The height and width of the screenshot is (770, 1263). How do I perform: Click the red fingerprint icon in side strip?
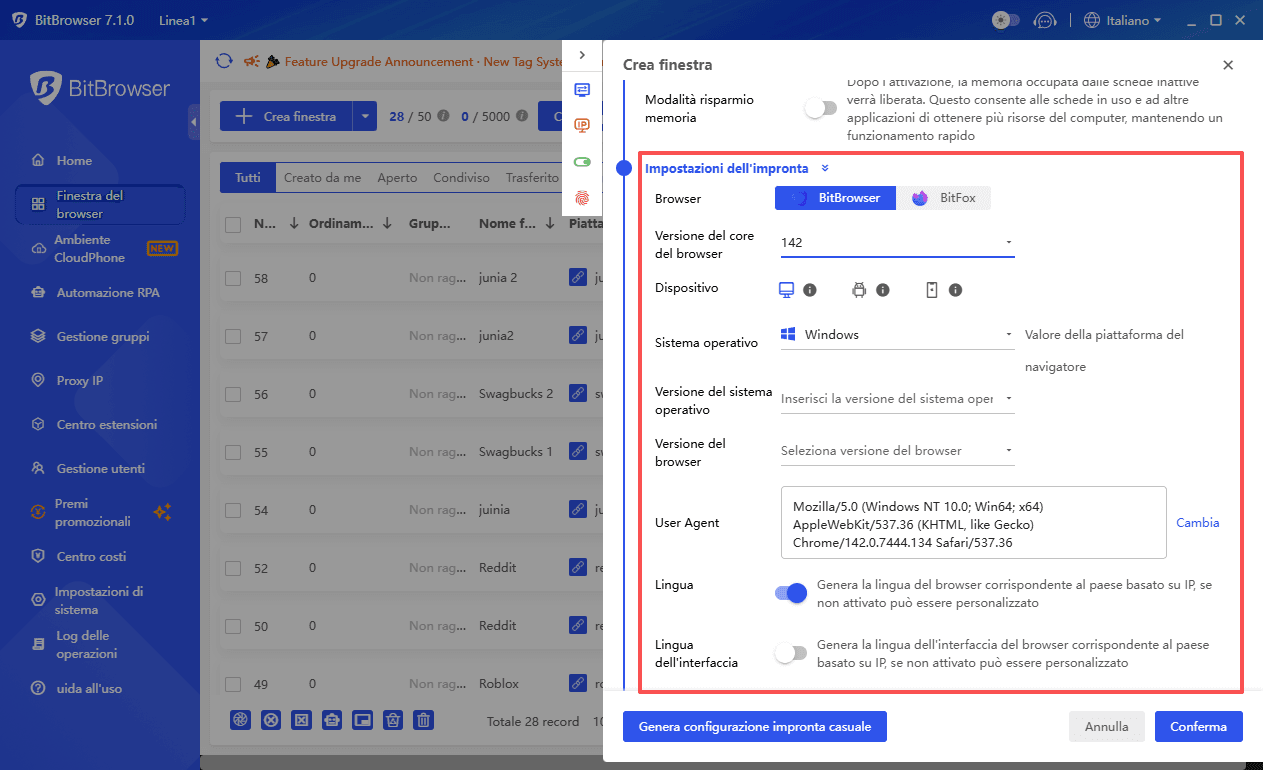coord(582,198)
